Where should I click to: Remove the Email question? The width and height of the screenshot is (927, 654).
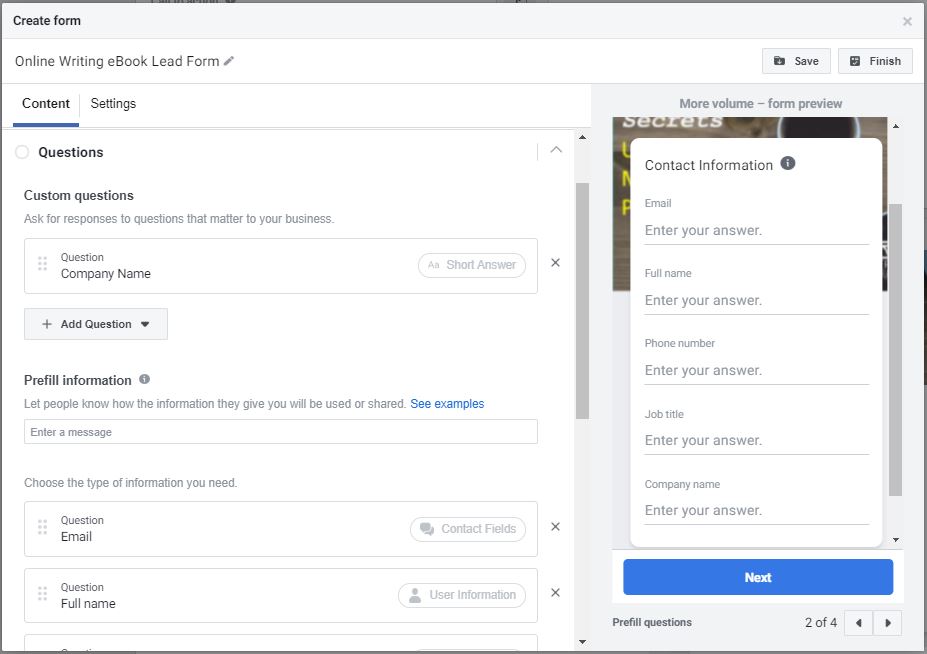click(x=555, y=526)
